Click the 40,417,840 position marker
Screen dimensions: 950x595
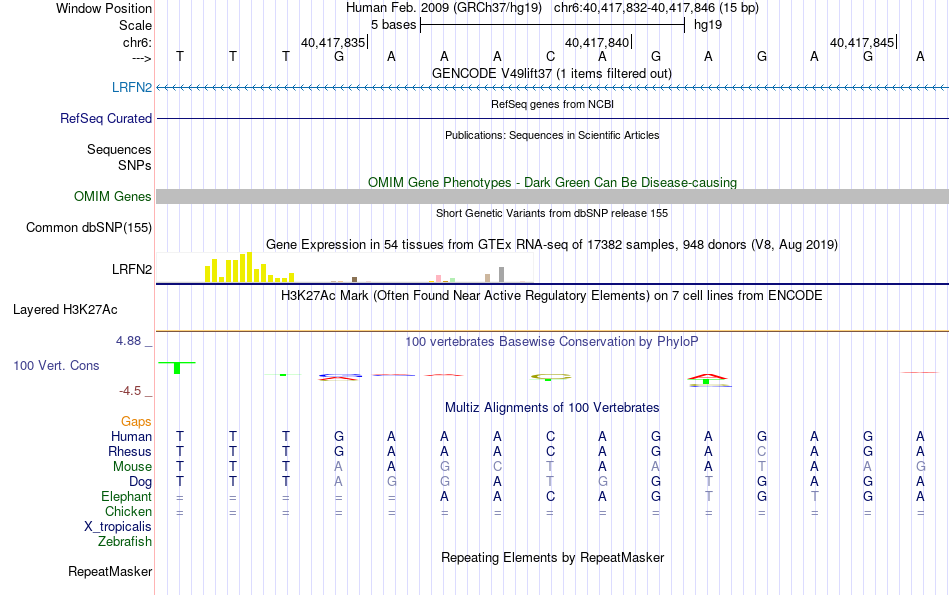598,42
